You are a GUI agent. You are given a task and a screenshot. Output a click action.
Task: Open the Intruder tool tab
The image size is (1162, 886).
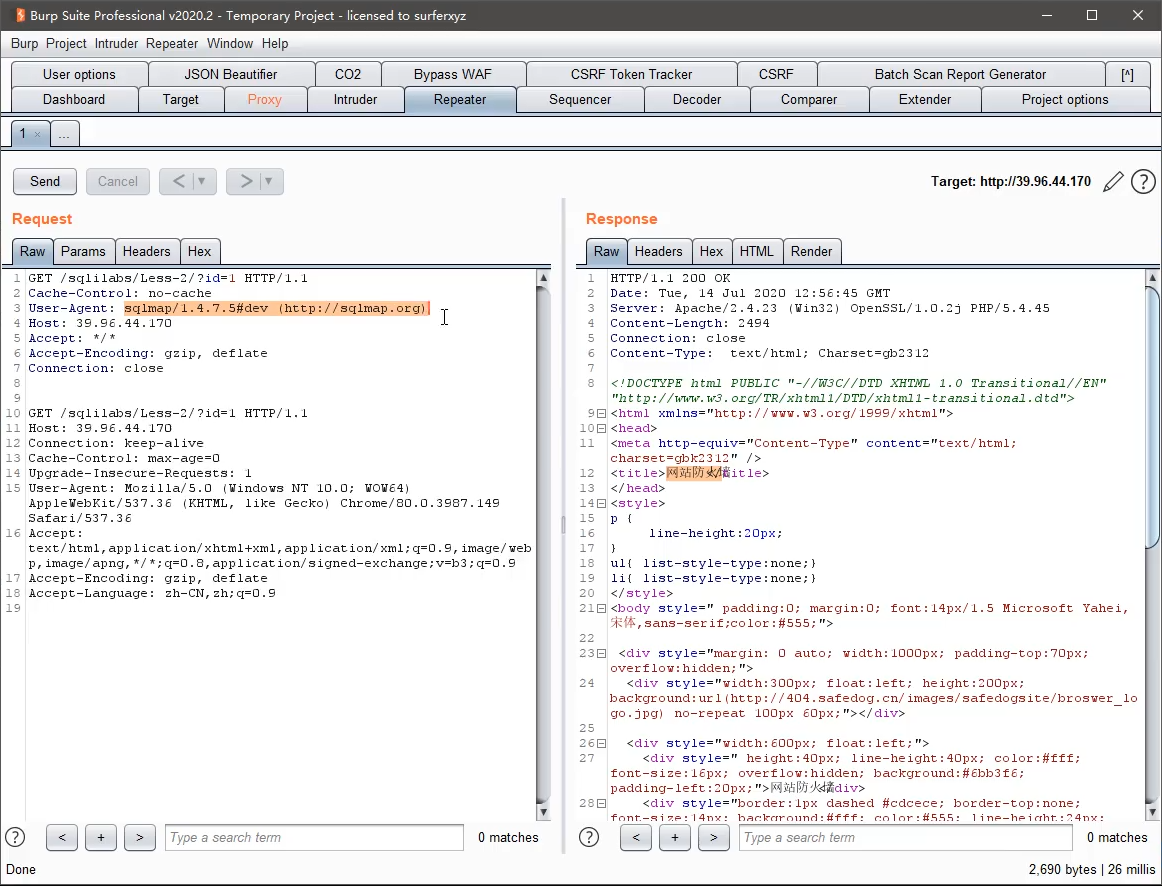(x=355, y=99)
